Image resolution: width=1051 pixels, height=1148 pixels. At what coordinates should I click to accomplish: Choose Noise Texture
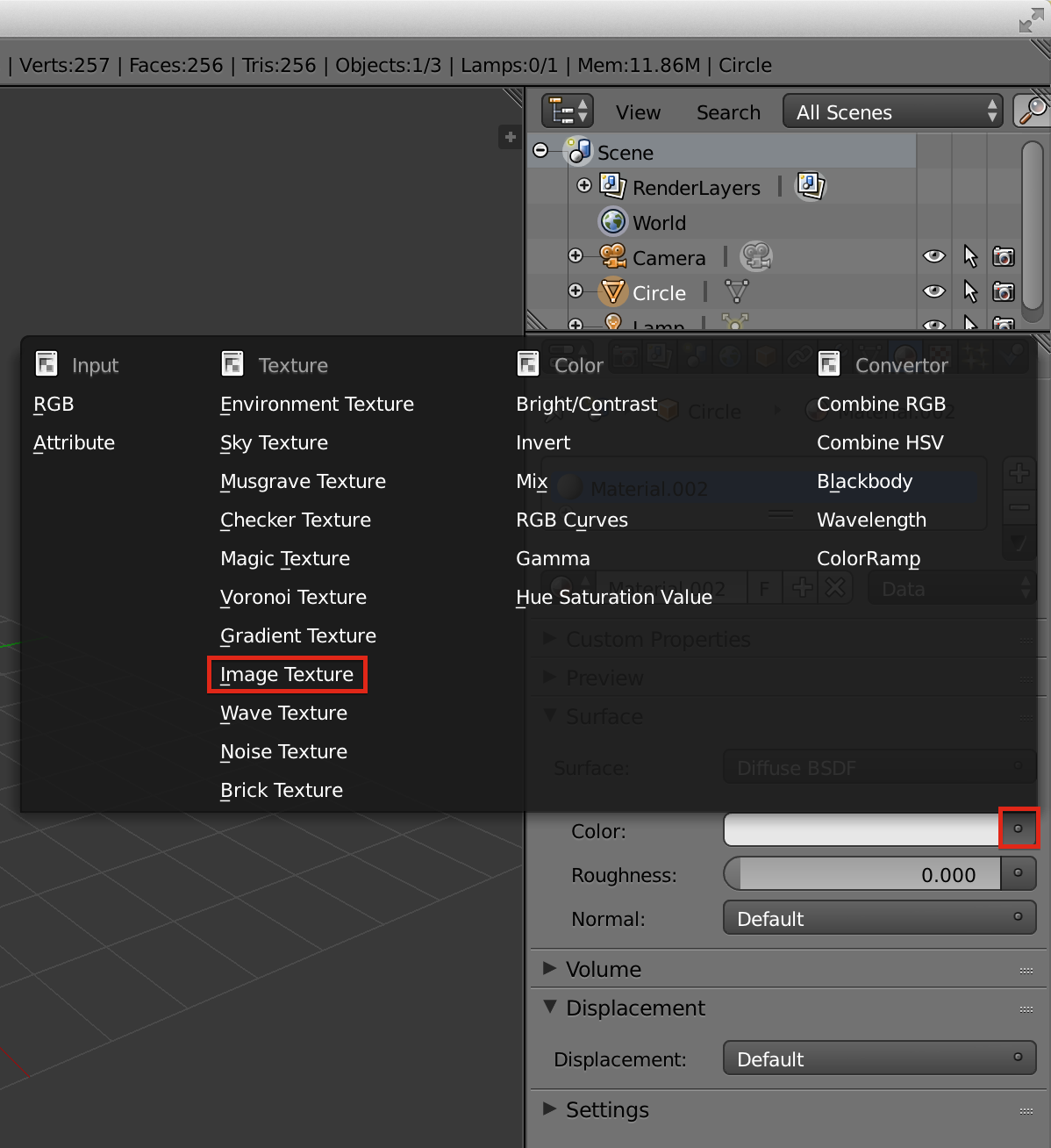click(x=283, y=751)
